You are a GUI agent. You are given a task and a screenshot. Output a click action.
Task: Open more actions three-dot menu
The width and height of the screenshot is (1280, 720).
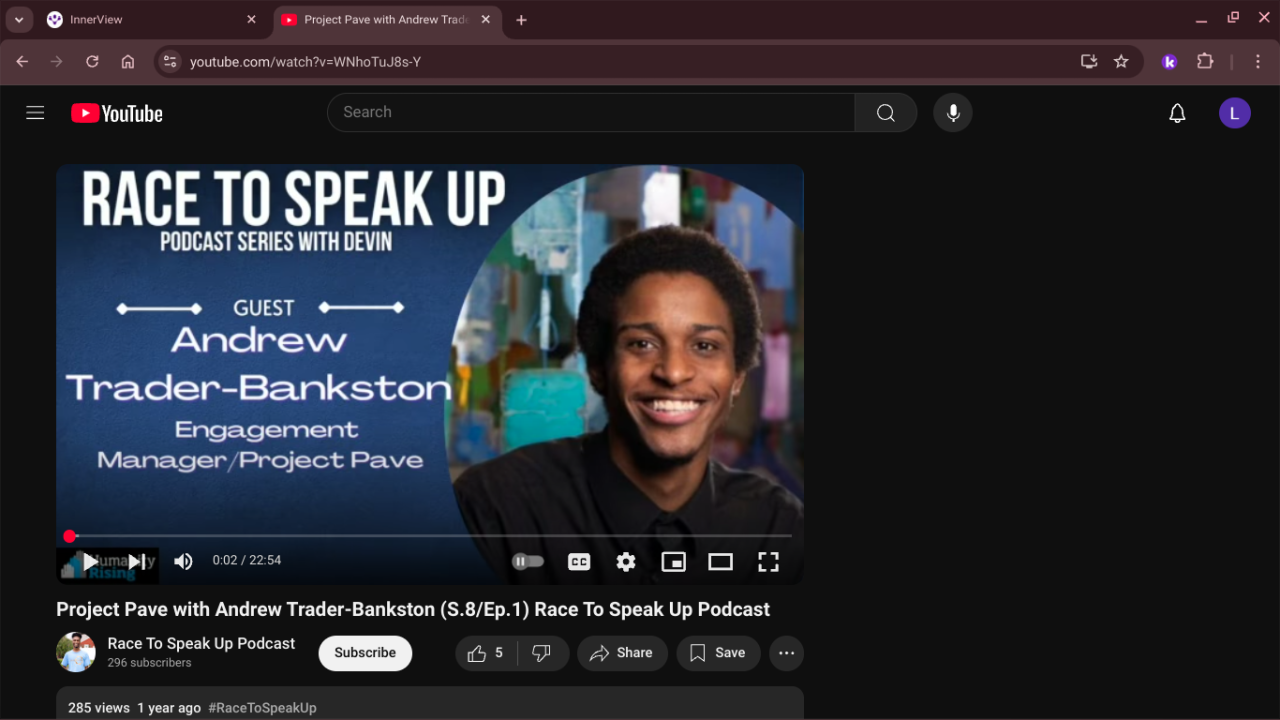tap(787, 653)
